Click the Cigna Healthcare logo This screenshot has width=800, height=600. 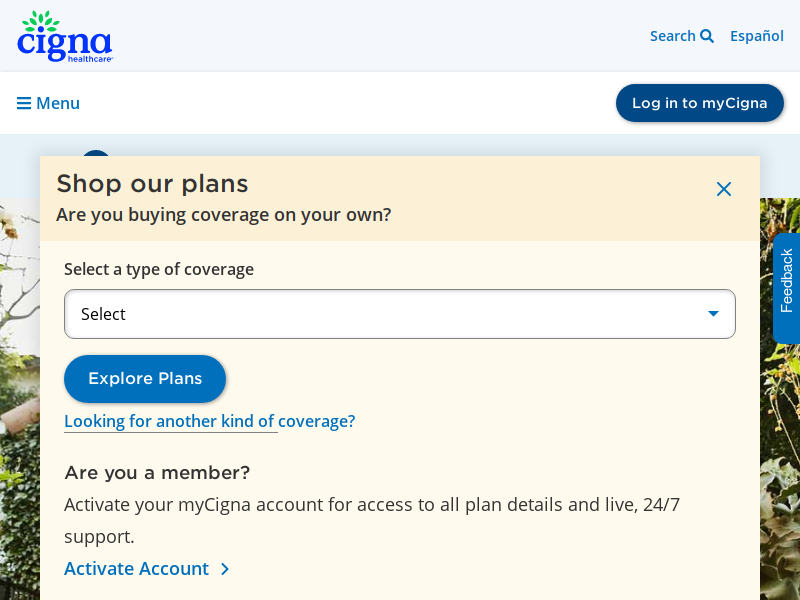tap(65, 36)
